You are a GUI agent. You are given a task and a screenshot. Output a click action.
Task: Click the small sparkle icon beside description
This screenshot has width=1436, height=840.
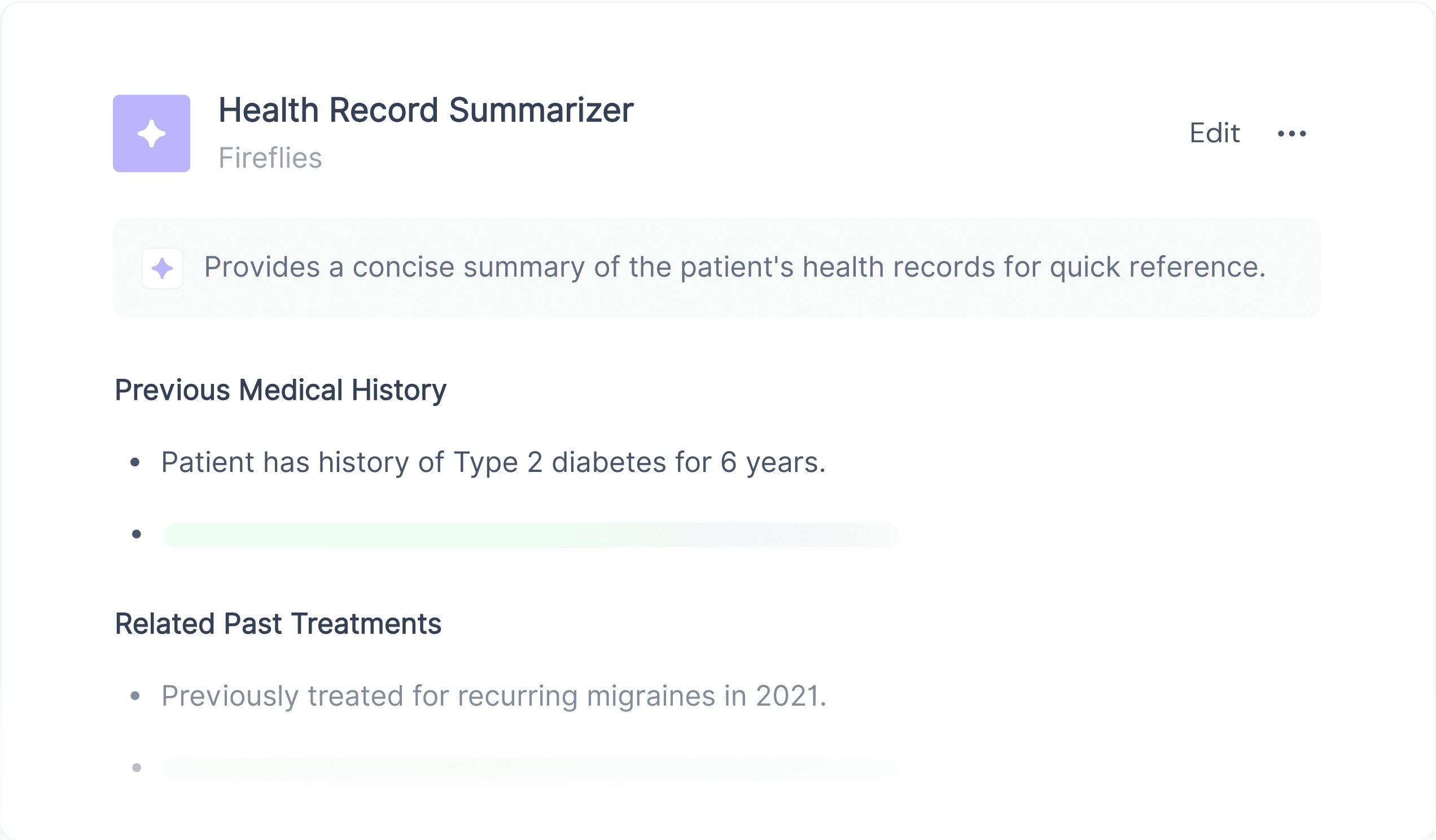point(163,268)
